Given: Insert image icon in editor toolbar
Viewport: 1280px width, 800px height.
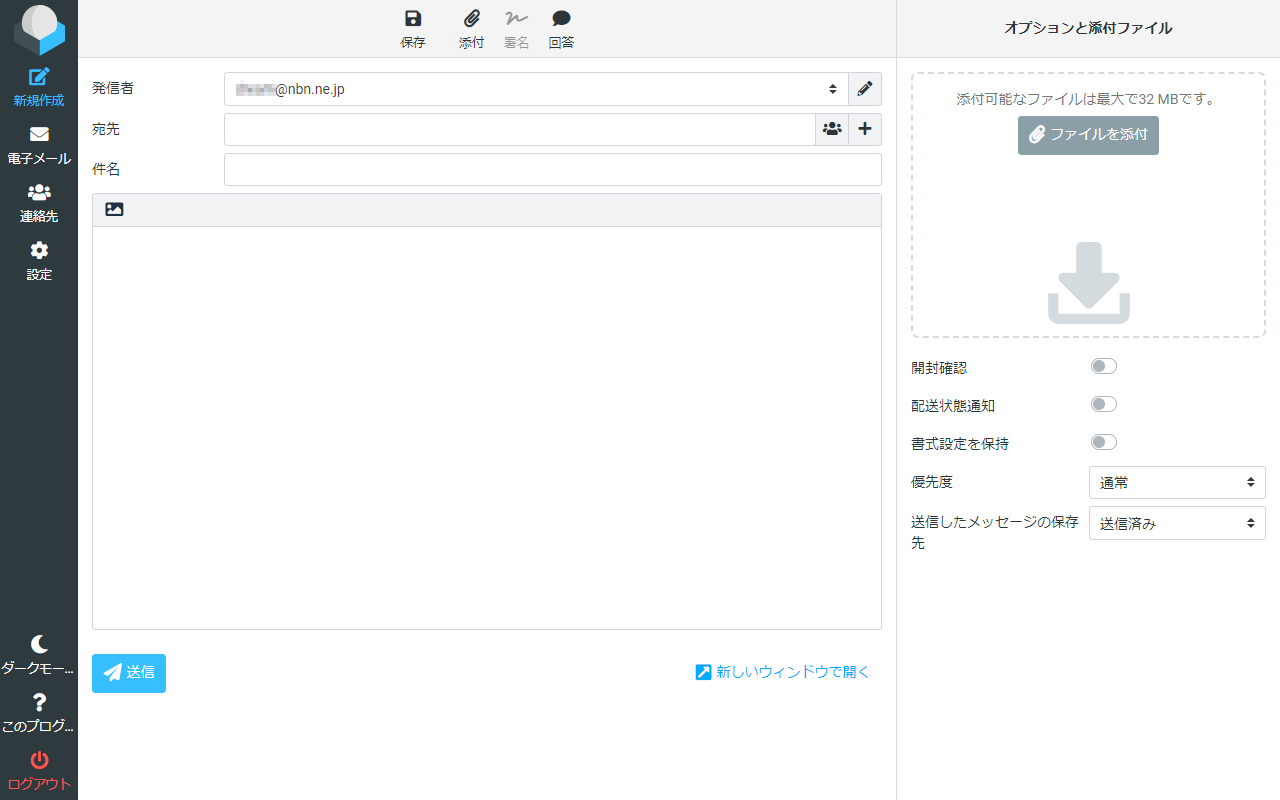Looking at the screenshot, I should [114, 210].
